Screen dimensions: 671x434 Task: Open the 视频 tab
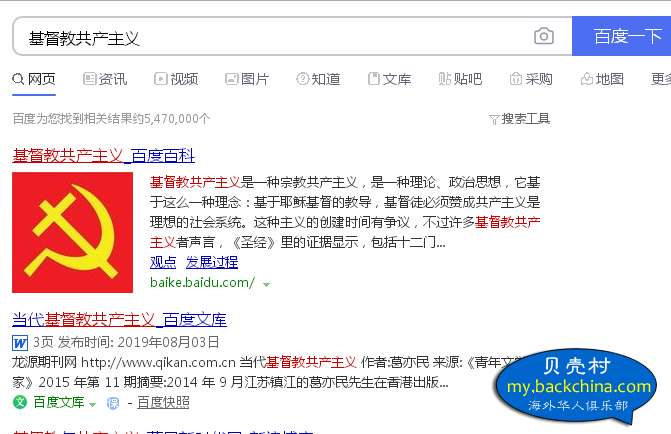[176, 79]
